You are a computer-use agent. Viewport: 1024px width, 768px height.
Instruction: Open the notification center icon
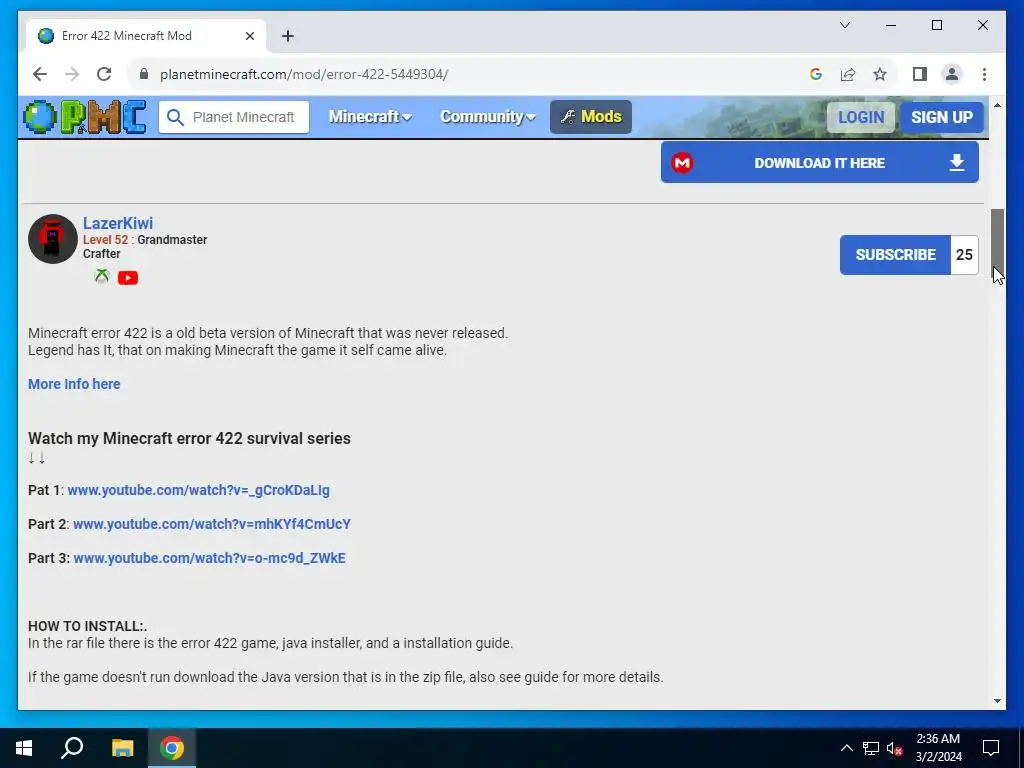pos(991,748)
